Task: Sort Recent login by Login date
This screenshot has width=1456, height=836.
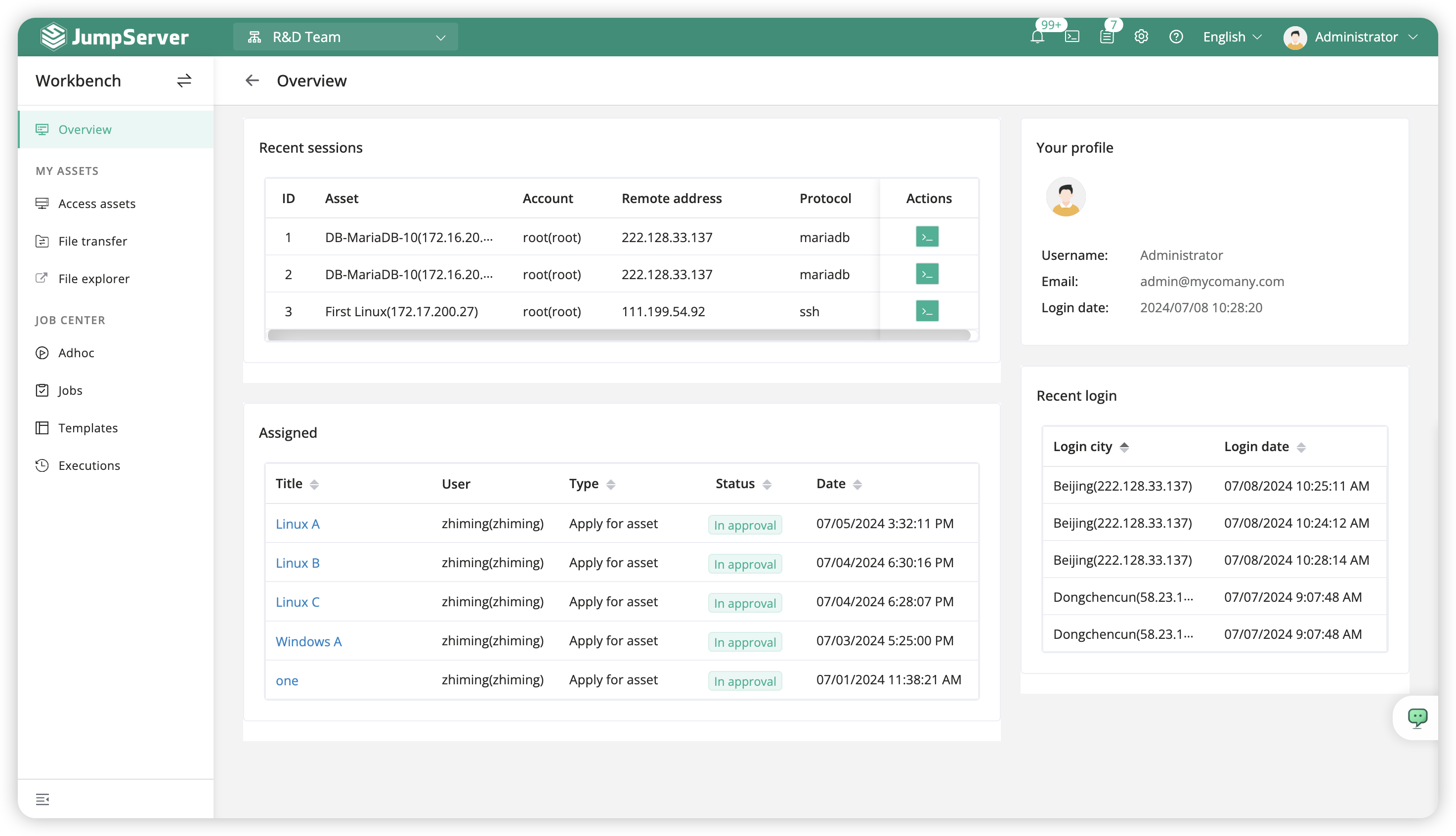Action: click(x=1301, y=447)
